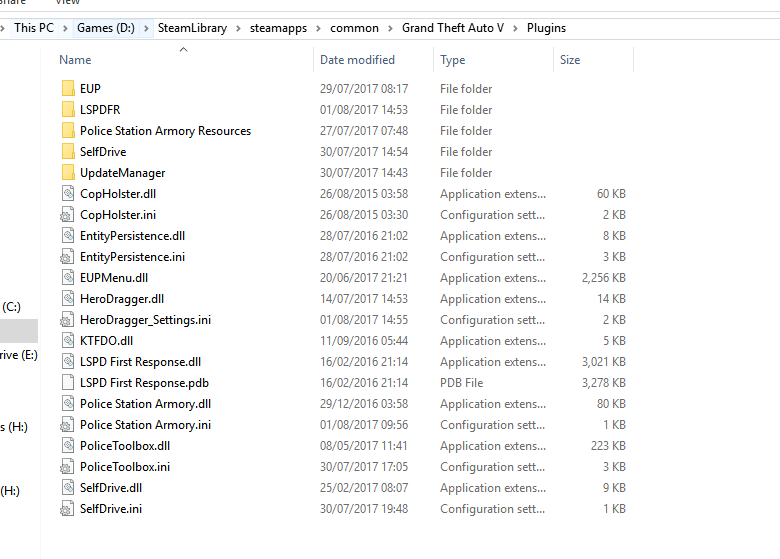Click the SelfDrive.ini config icon
Screen dimensions: 780x559
tap(67, 509)
